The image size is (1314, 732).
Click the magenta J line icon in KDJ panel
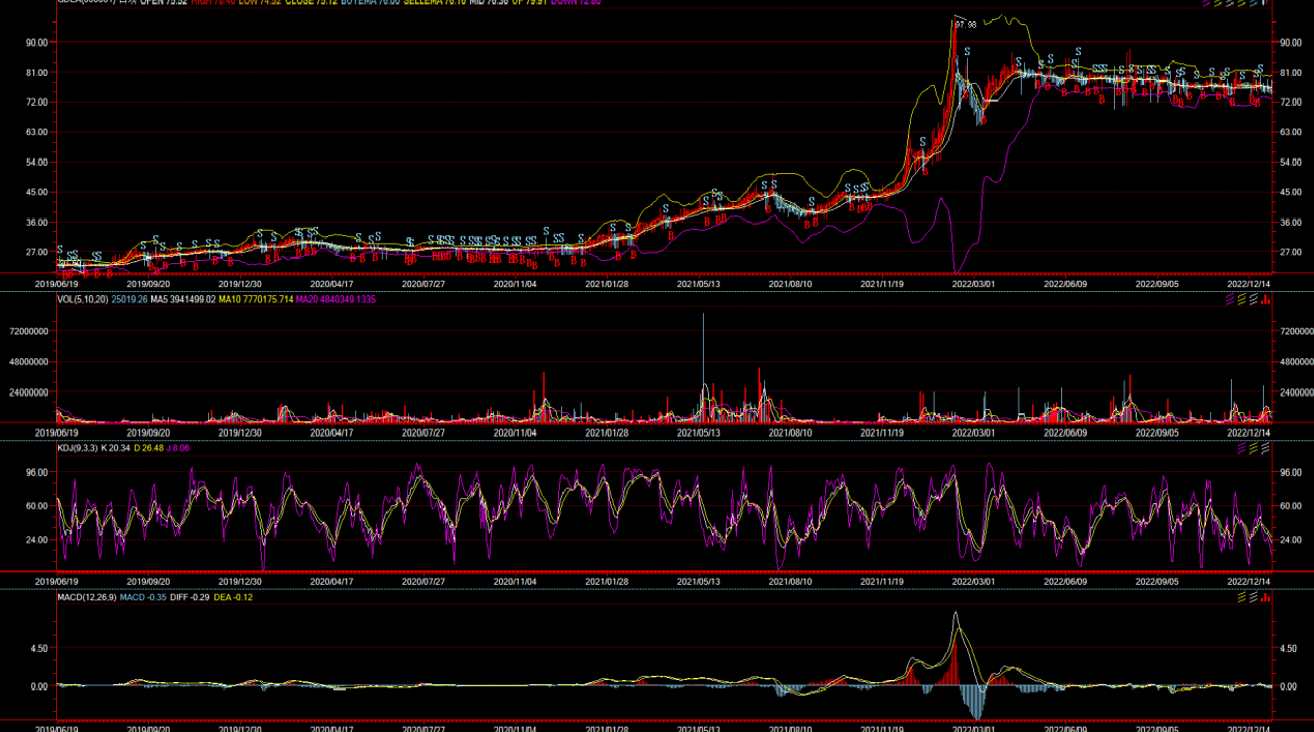[x=1243, y=448]
